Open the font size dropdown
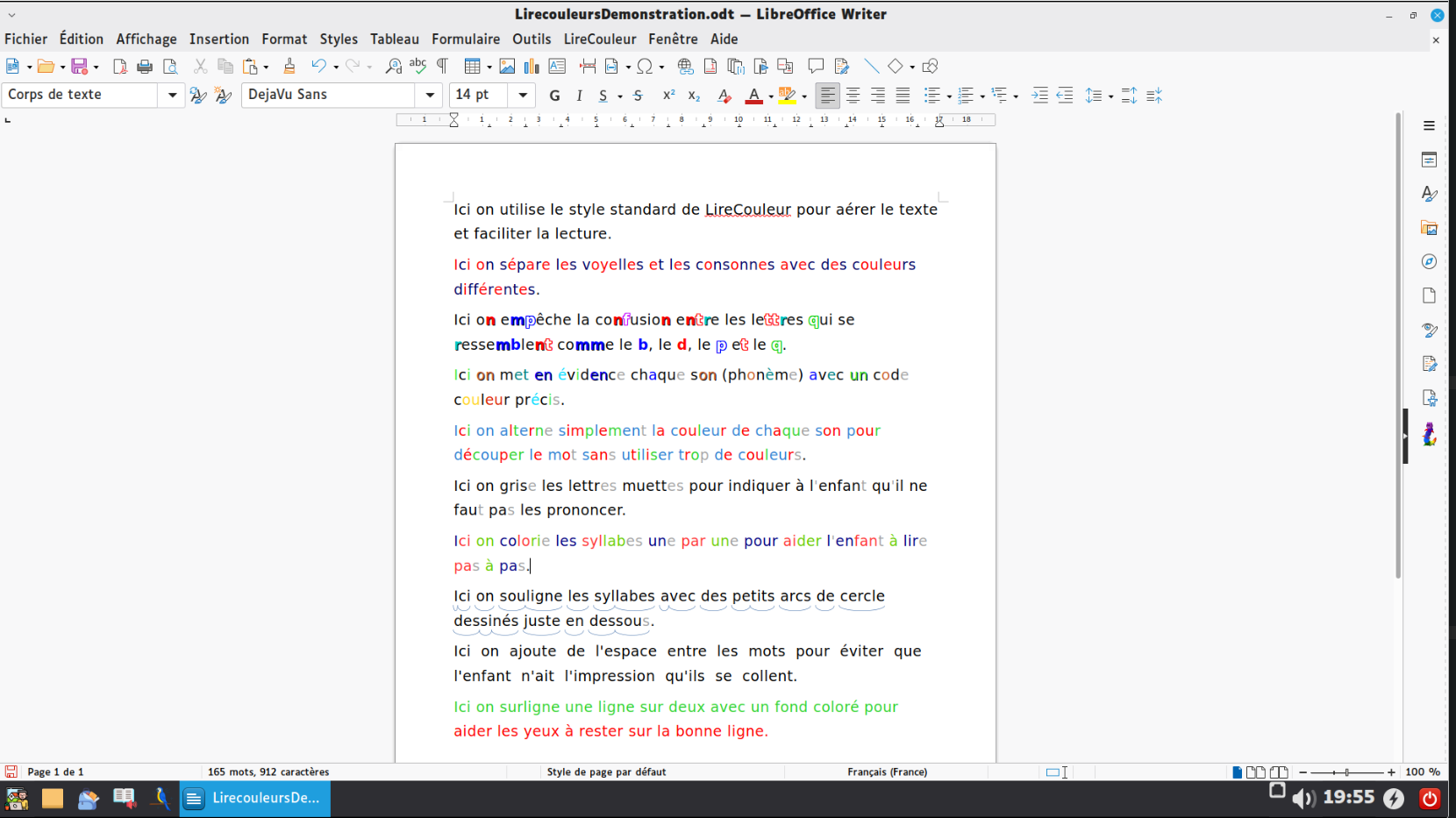The width and height of the screenshot is (1456, 818). [x=523, y=95]
